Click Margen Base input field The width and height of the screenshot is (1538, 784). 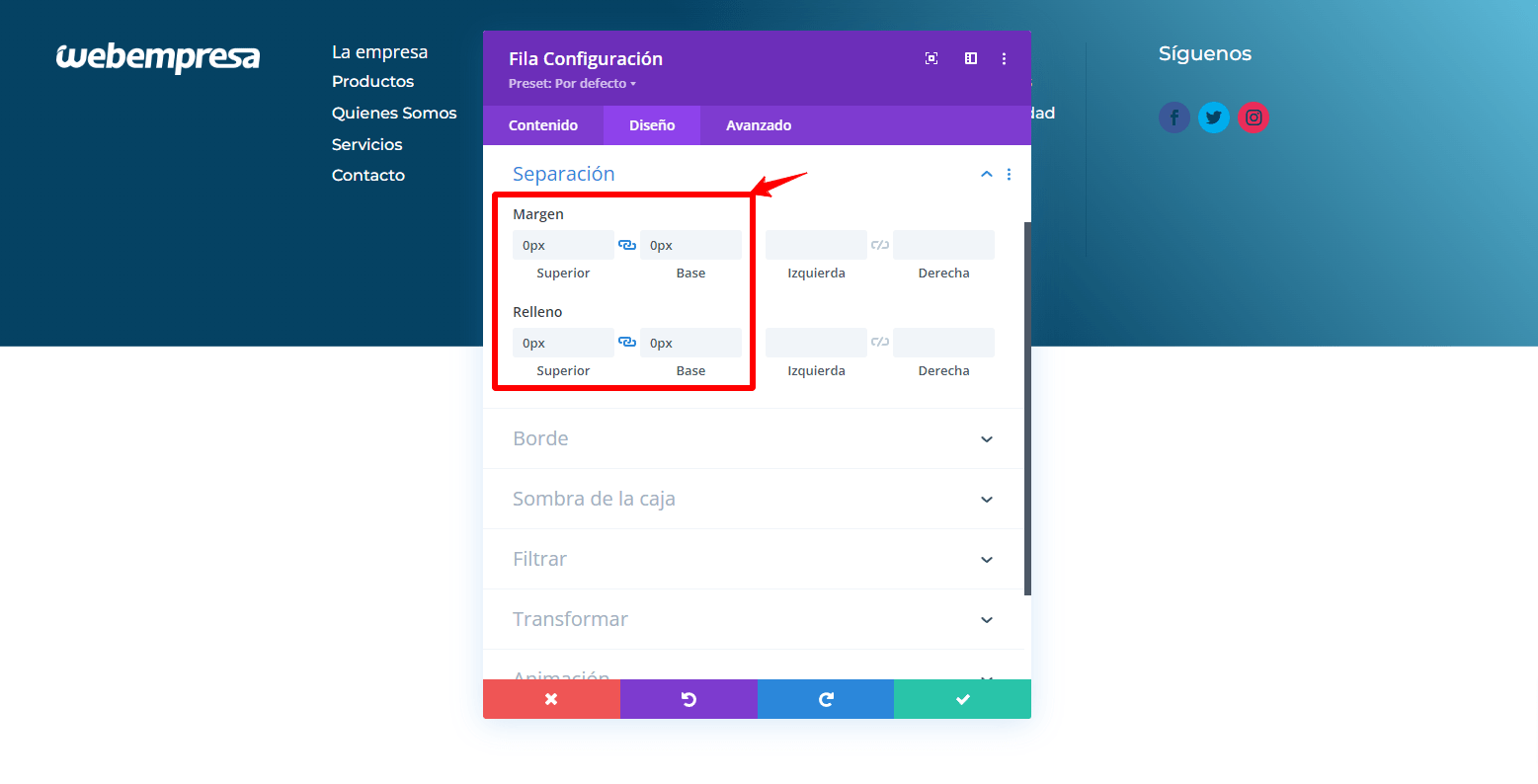(690, 245)
